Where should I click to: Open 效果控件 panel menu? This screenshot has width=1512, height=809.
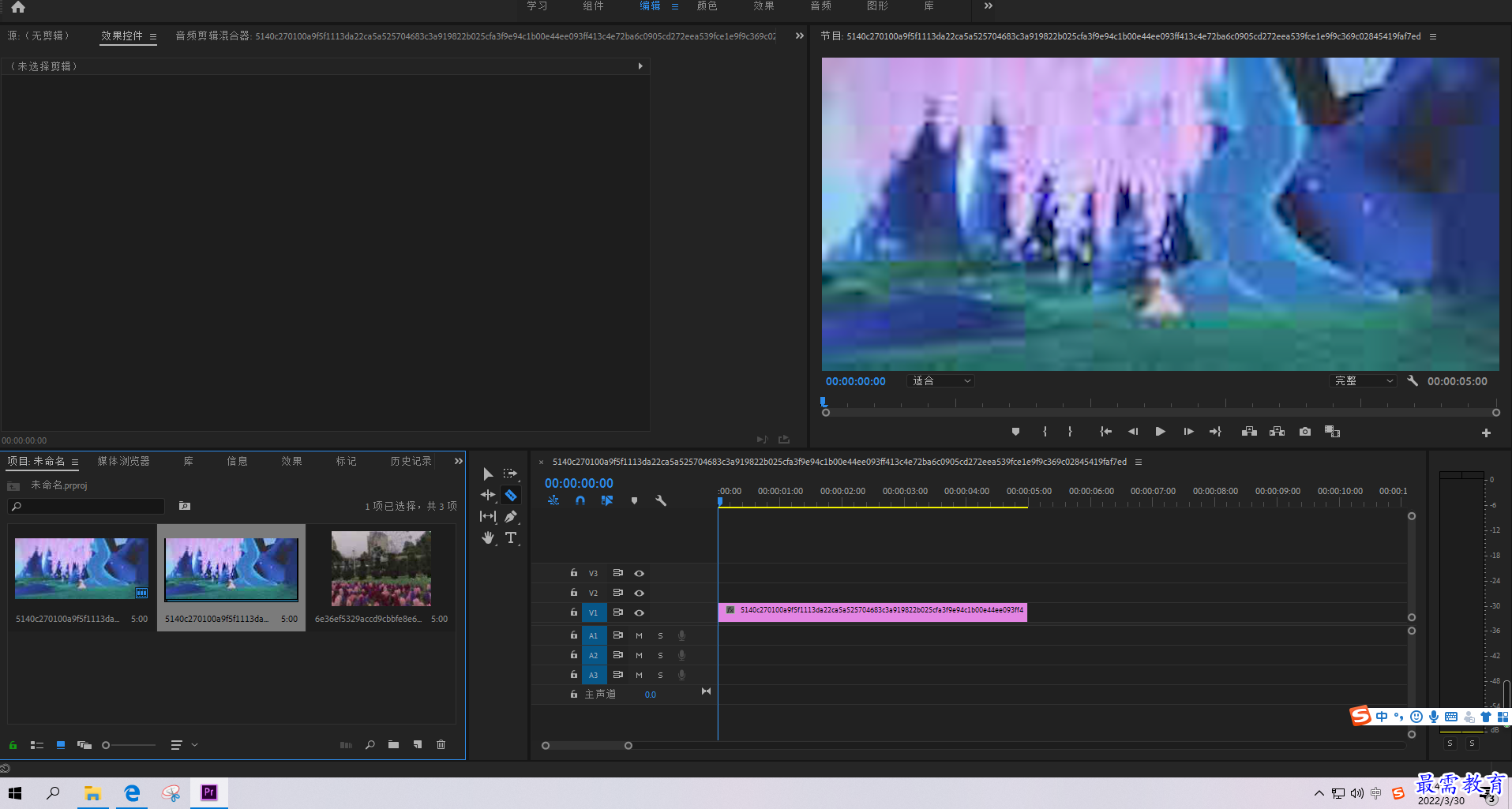[153, 36]
